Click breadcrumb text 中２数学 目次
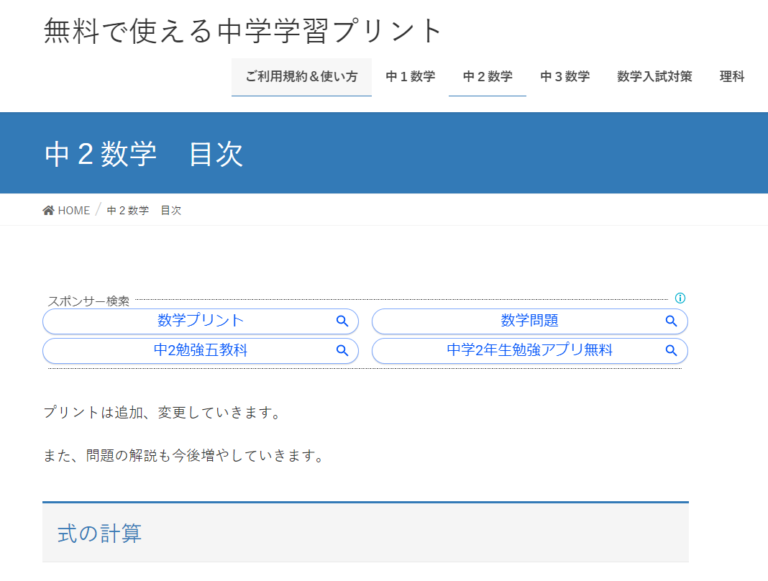The width and height of the screenshot is (768, 581). (x=144, y=211)
